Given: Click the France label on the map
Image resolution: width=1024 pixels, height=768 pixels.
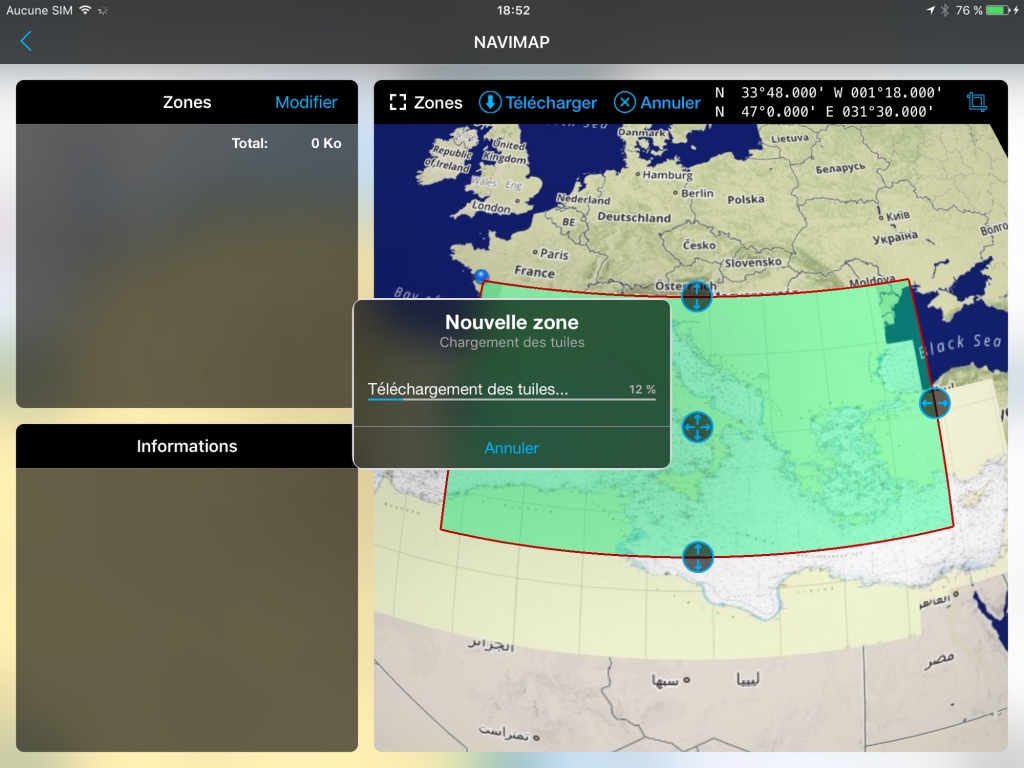Looking at the screenshot, I should pos(534,271).
